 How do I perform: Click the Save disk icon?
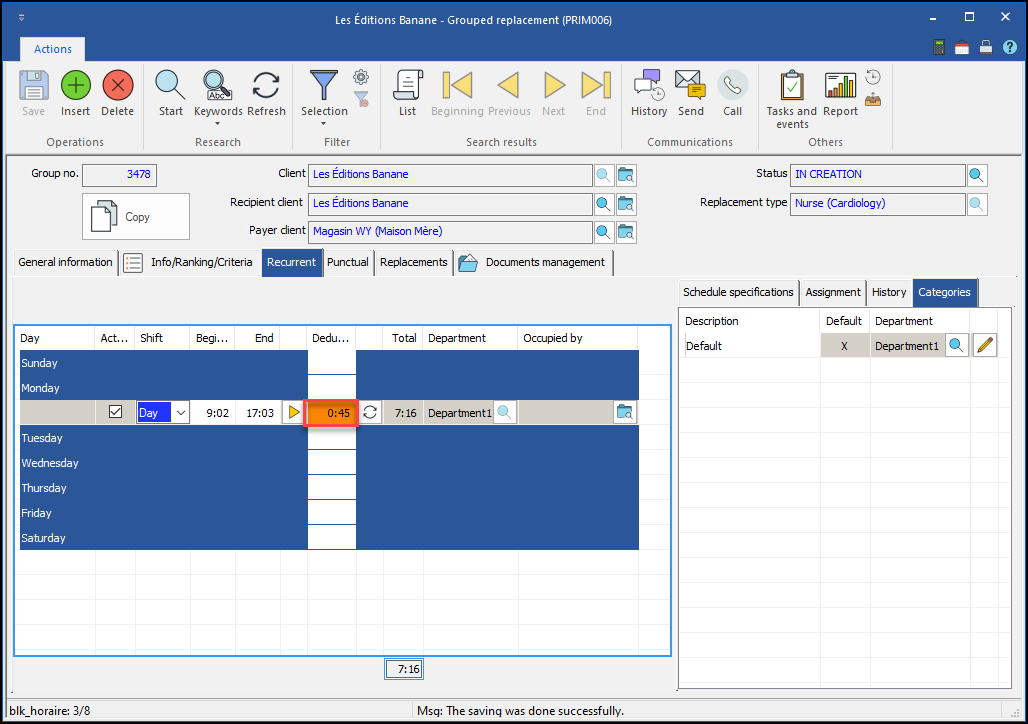click(x=33, y=85)
